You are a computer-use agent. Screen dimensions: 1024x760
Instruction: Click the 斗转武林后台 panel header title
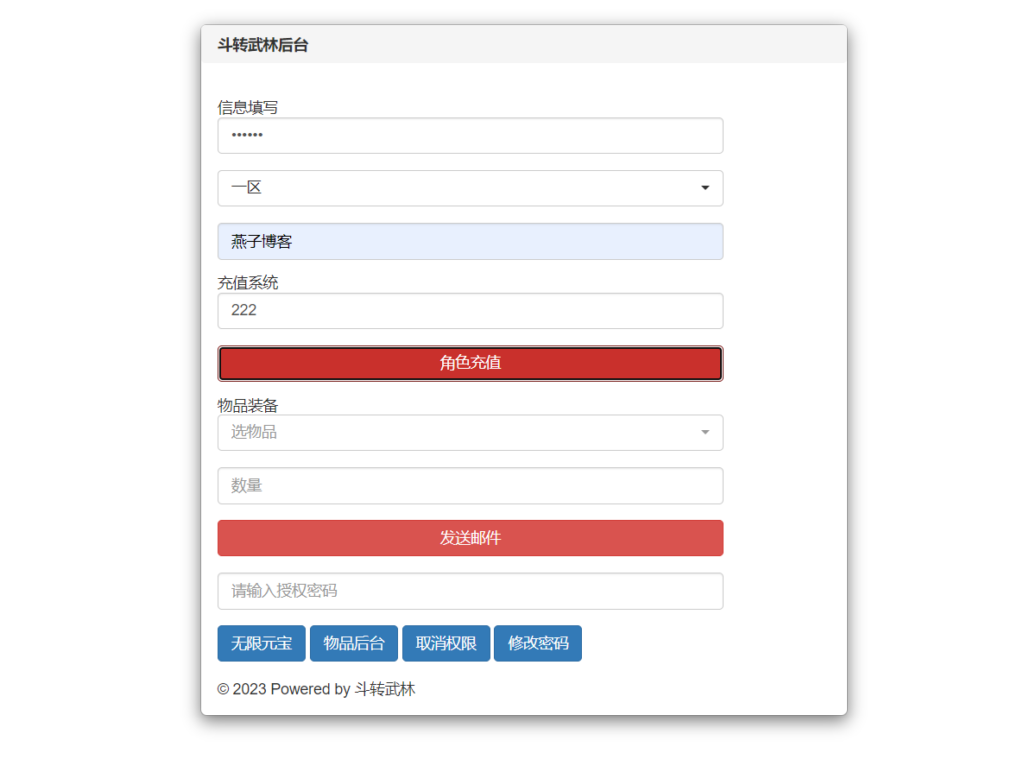[x=263, y=45]
